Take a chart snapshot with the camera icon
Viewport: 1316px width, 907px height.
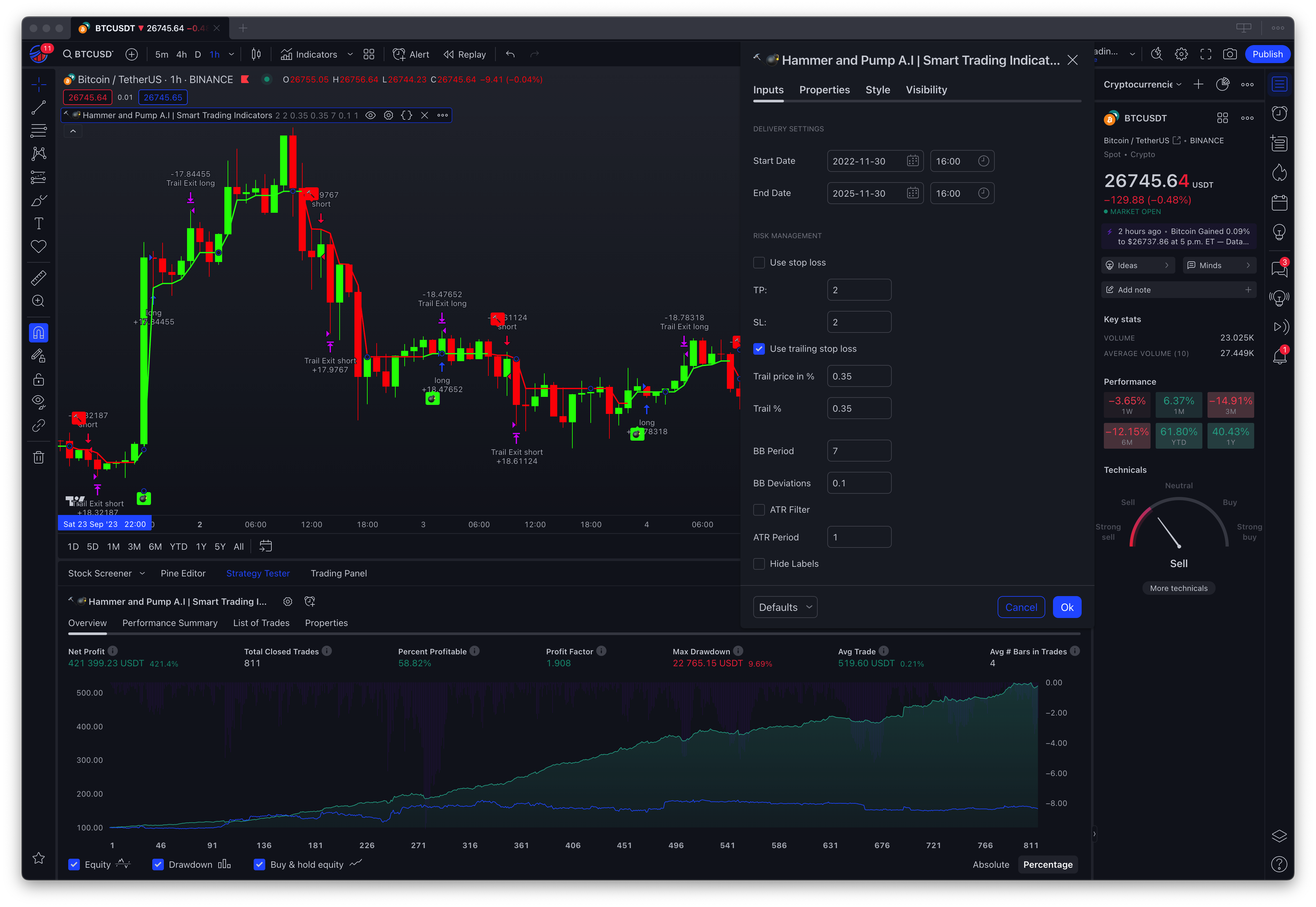(x=1230, y=54)
